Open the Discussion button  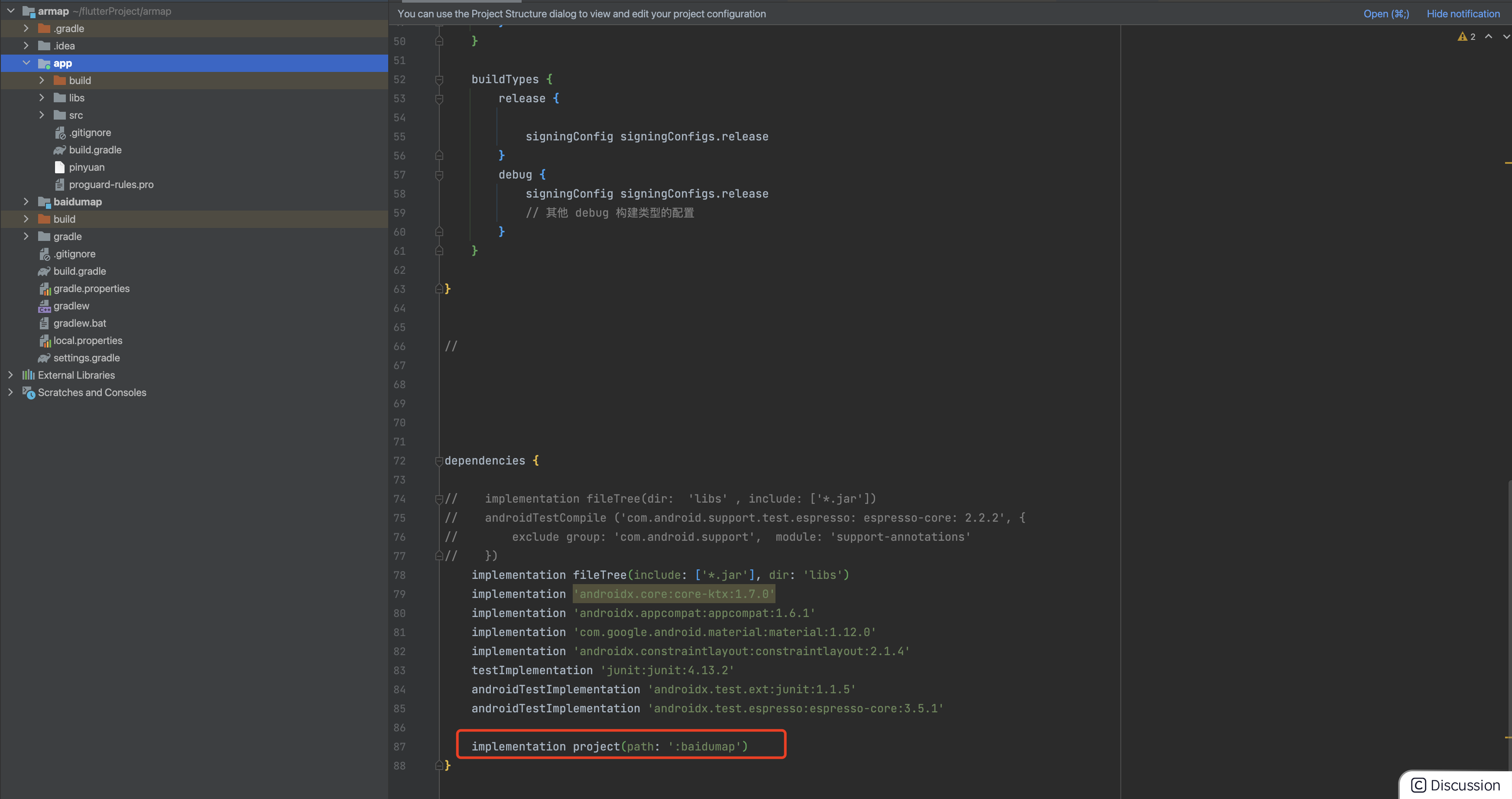pyautogui.click(x=1456, y=785)
